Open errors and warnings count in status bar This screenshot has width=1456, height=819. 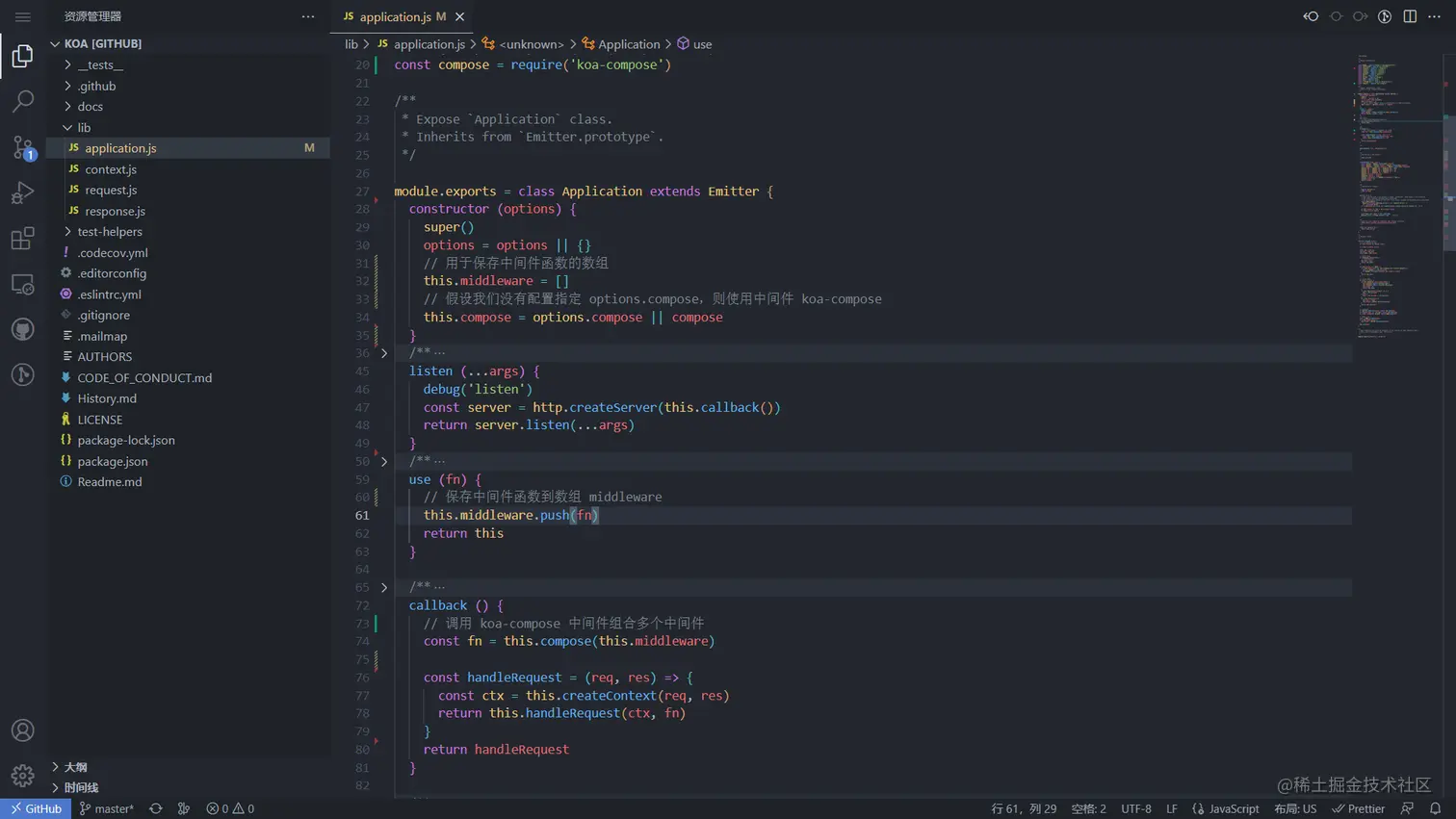tap(230, 808)
